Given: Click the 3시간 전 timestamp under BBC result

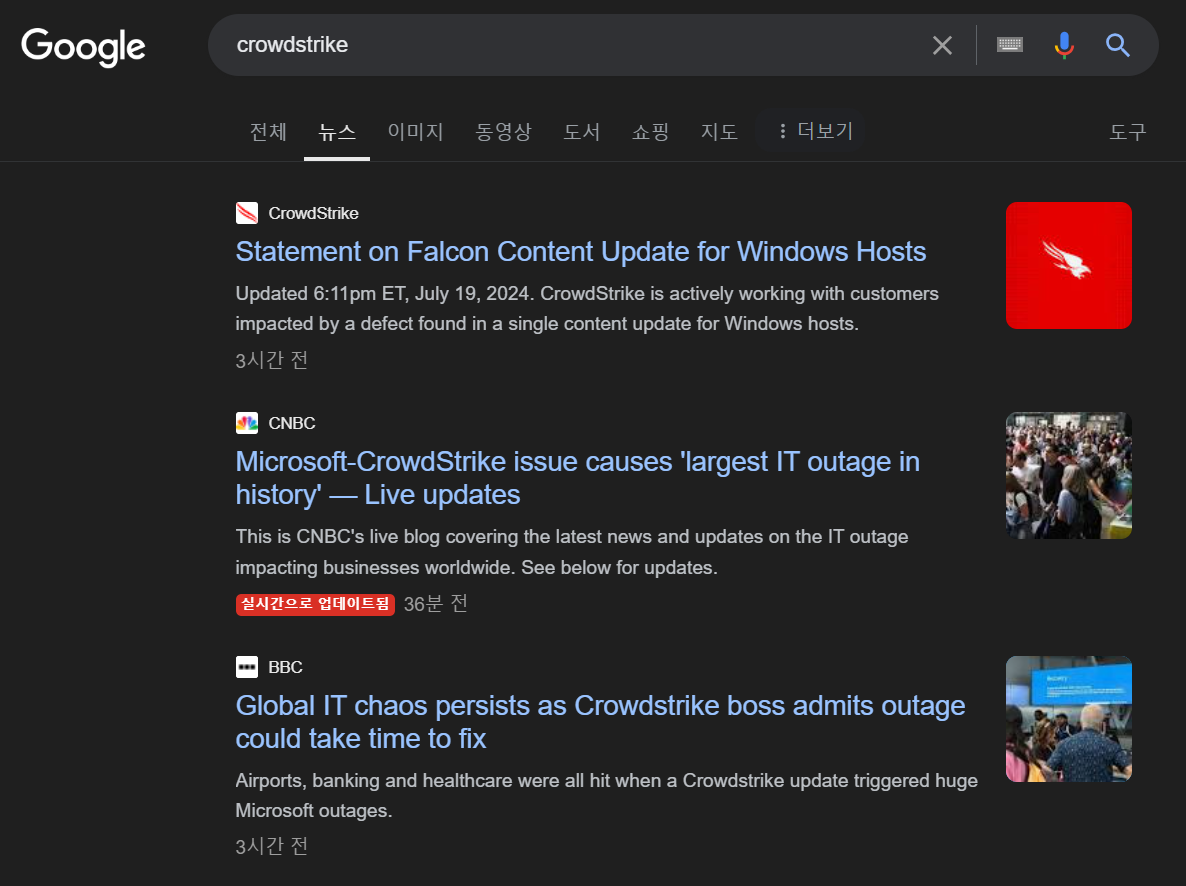Looking at the screenshot, I should coord(272,846).
